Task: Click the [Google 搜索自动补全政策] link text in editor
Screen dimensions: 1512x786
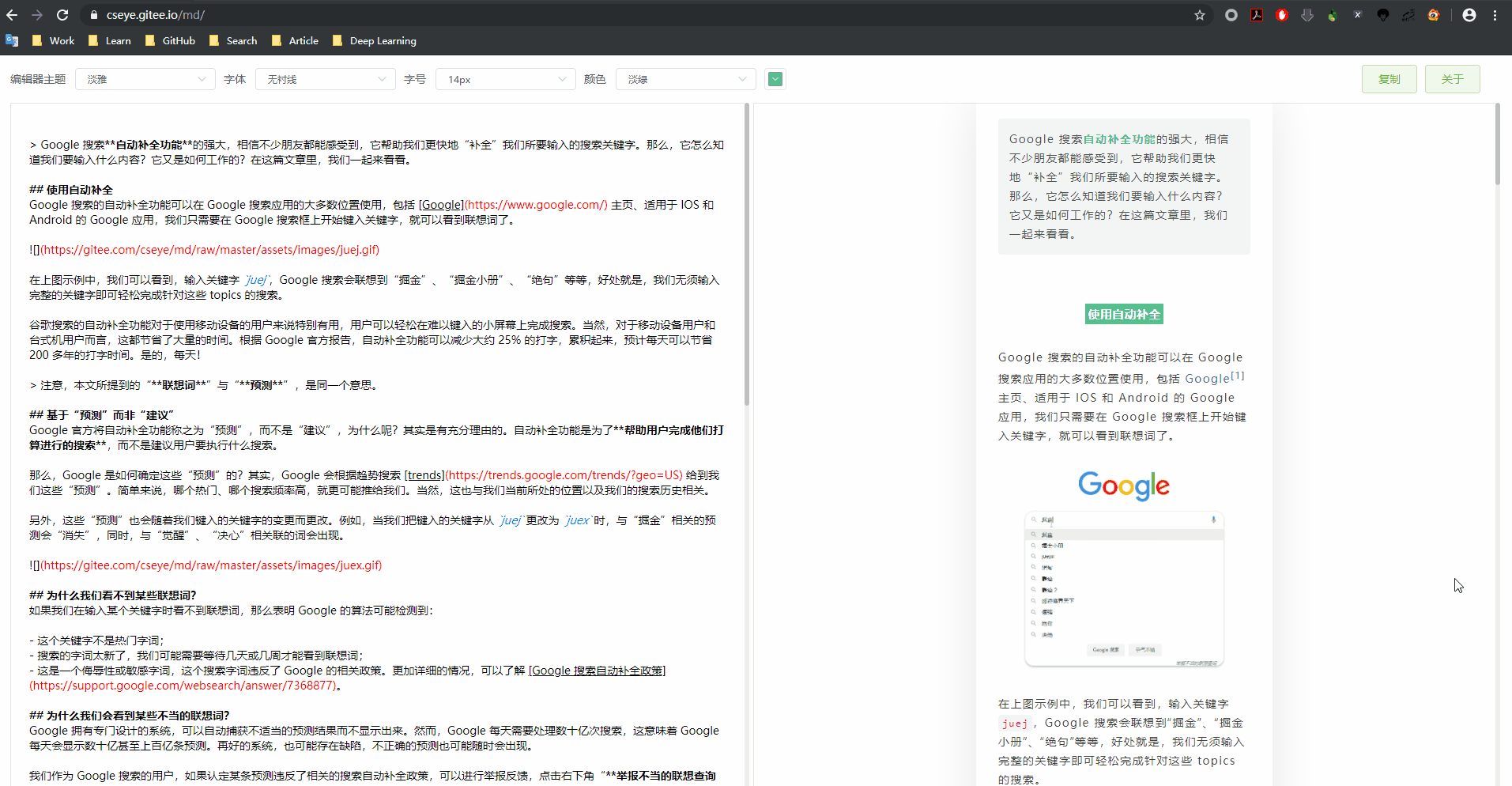Action: click(597, 671)
